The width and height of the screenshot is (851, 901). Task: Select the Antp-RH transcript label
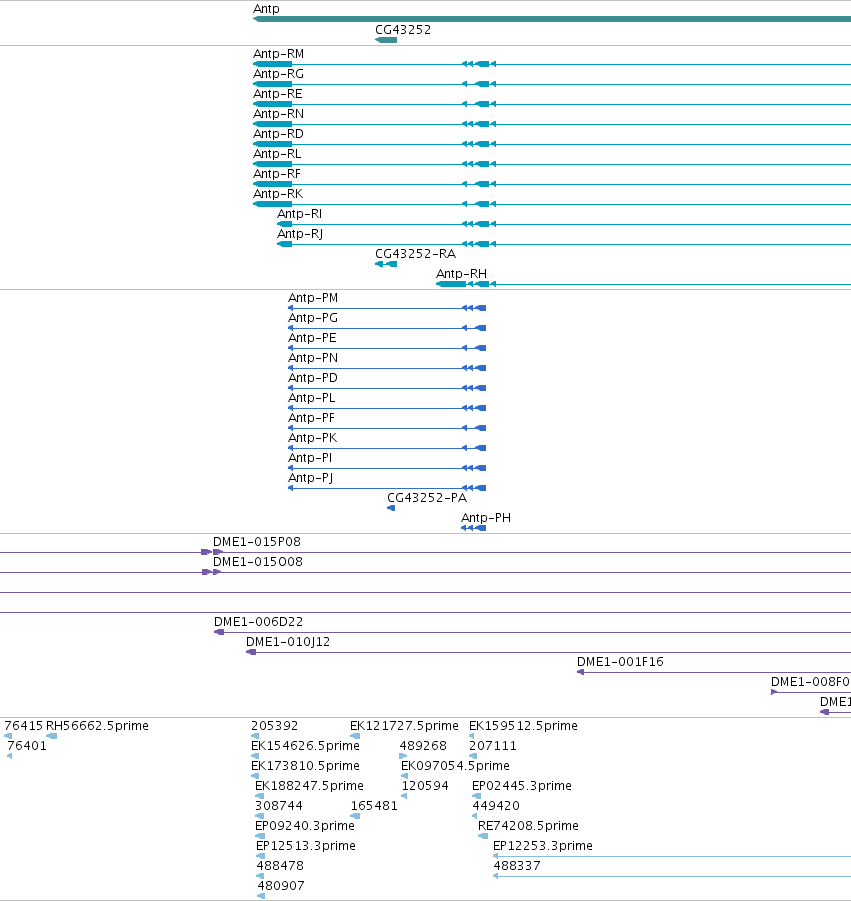[461, 274]
